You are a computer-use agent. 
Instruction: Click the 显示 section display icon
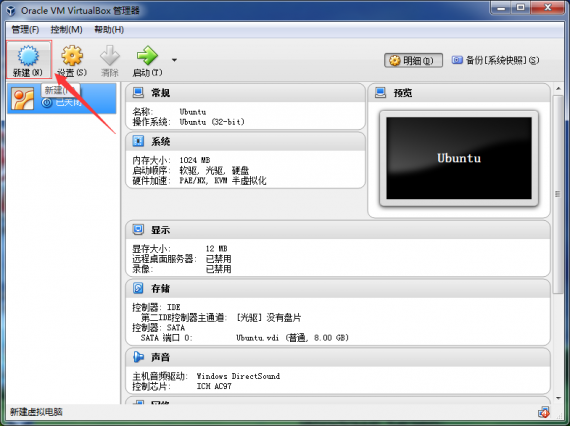pyautogui.click(x=138, y=230)
